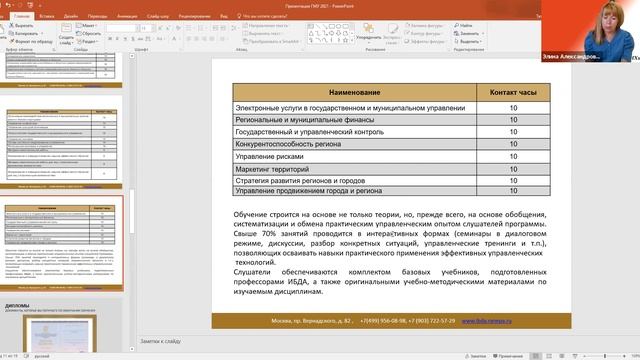
Task: Open the Section (Раздел) dropdown
Action: [87, 42]
